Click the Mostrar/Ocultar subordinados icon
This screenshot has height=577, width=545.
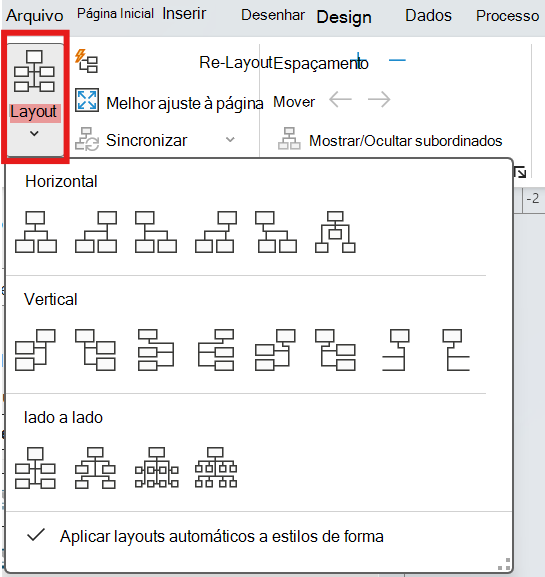click(x=289, y=139)
